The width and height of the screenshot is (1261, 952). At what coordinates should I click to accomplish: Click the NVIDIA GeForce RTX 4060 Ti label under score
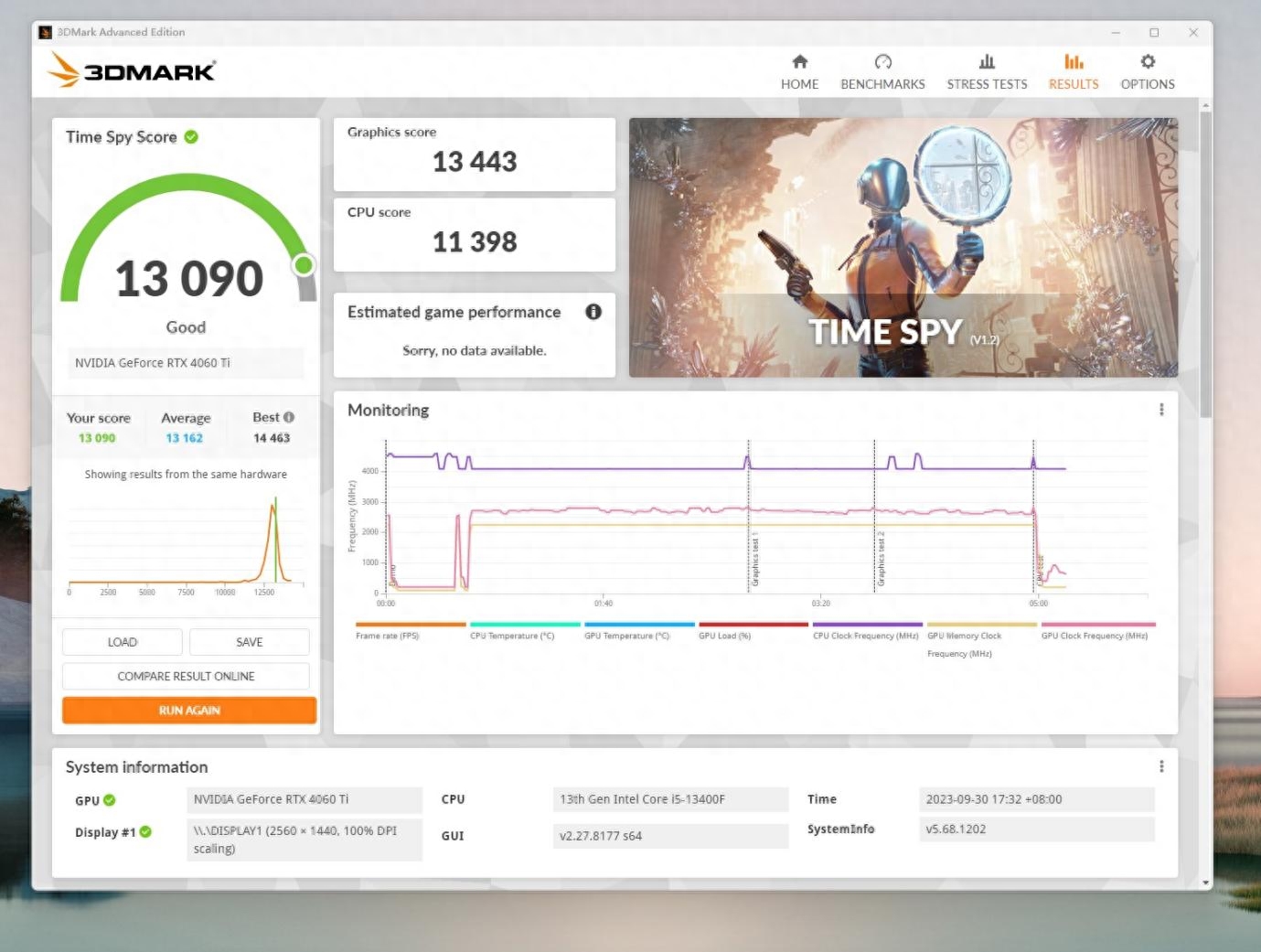click(186, 363)
